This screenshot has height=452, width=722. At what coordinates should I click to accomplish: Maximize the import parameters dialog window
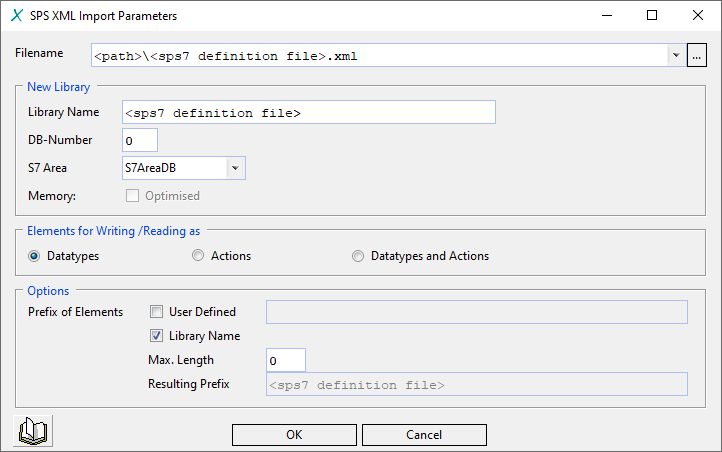[652, 16]
